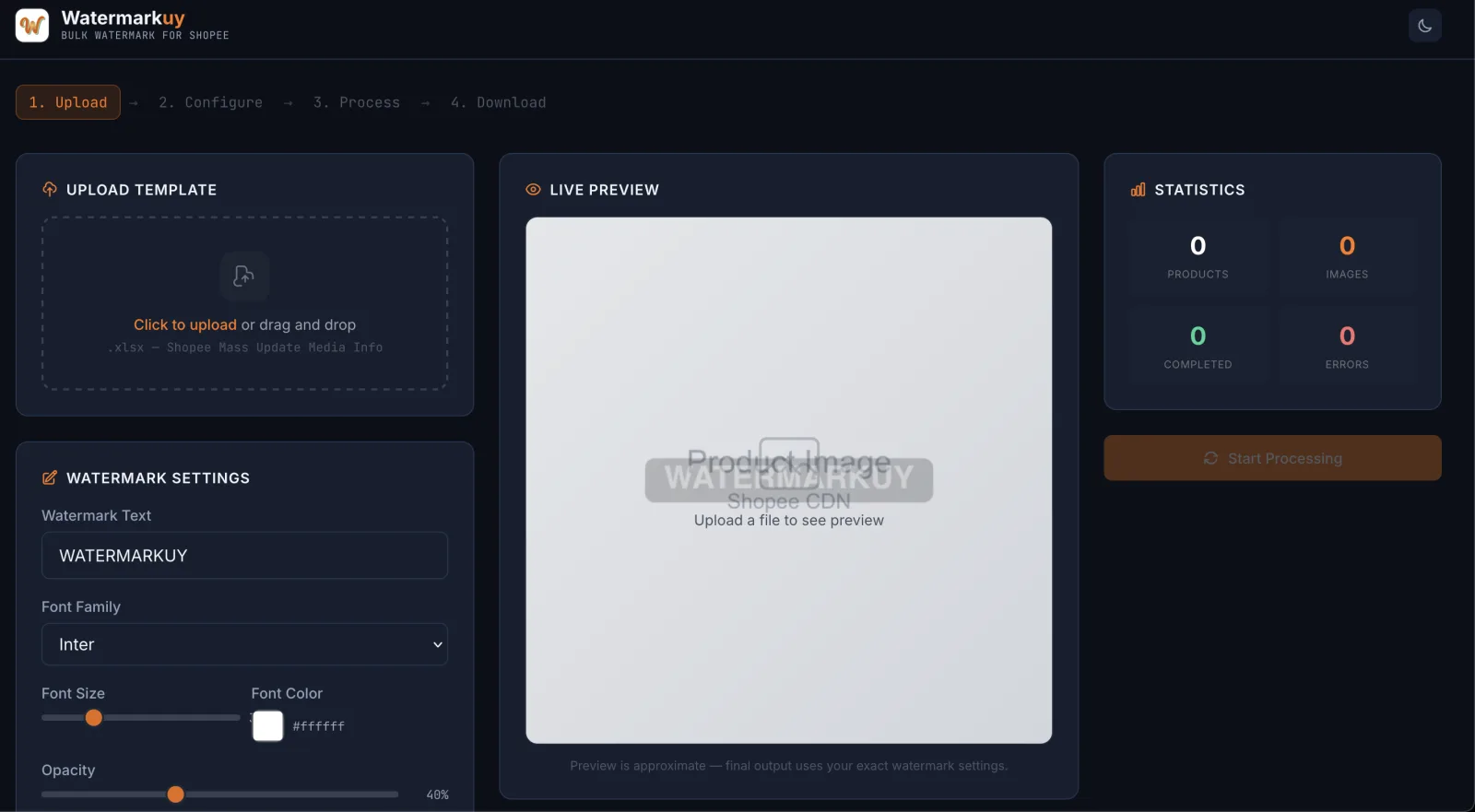
Task: Switch to the 4. Download step
Action: pyautogui.click(x=498, y=102)
